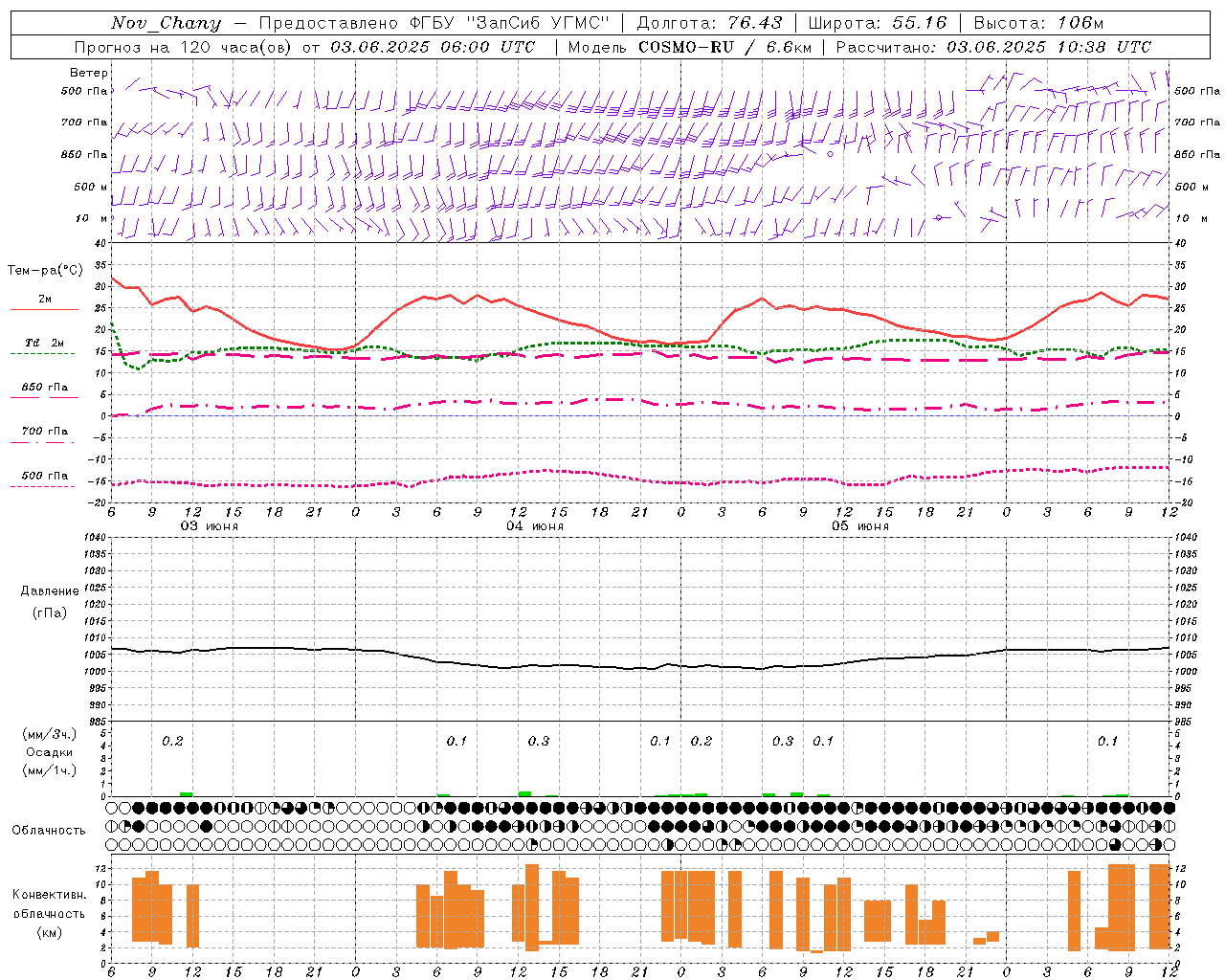This screenshot has width=1225, height=980.
Task: Click the forecast start time 03.06.2025 06:00 UTC
Action: pos(433,47)
